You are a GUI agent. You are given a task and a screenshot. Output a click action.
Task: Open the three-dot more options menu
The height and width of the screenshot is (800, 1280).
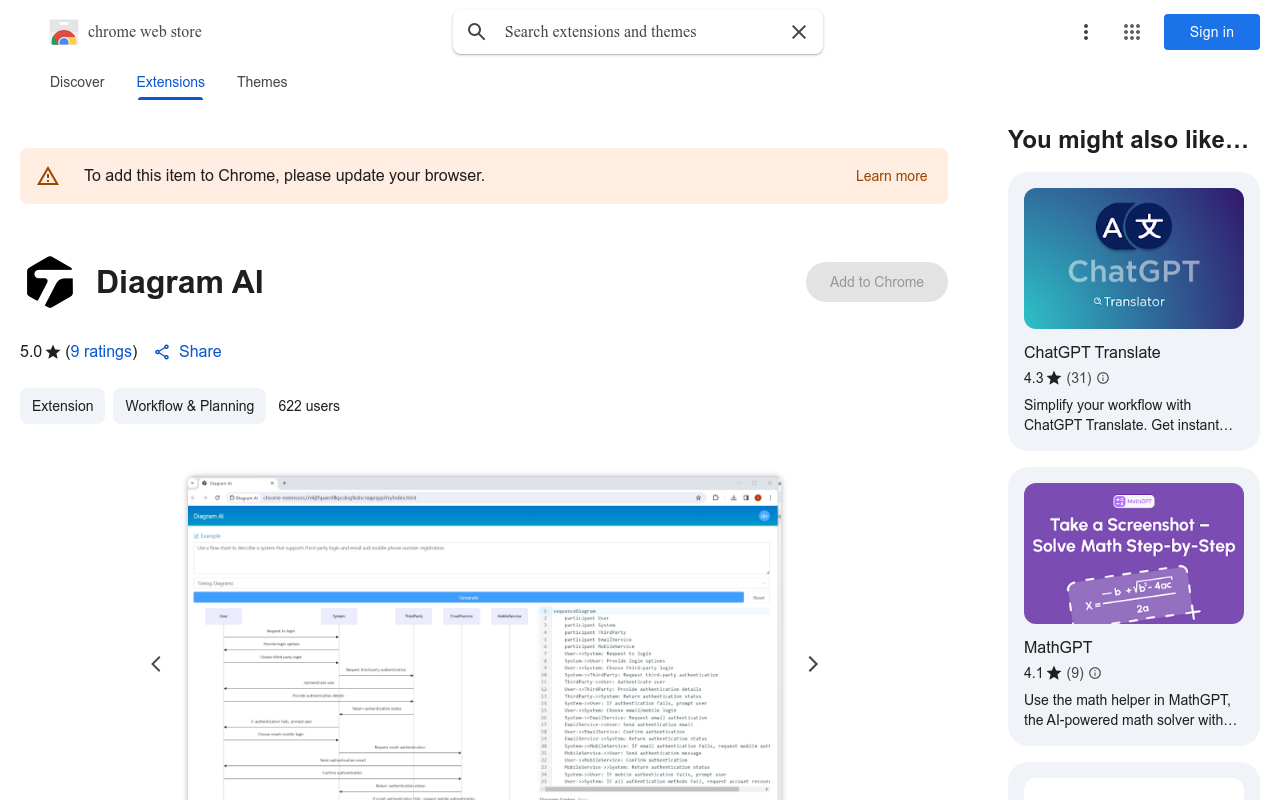point(1086,32)
